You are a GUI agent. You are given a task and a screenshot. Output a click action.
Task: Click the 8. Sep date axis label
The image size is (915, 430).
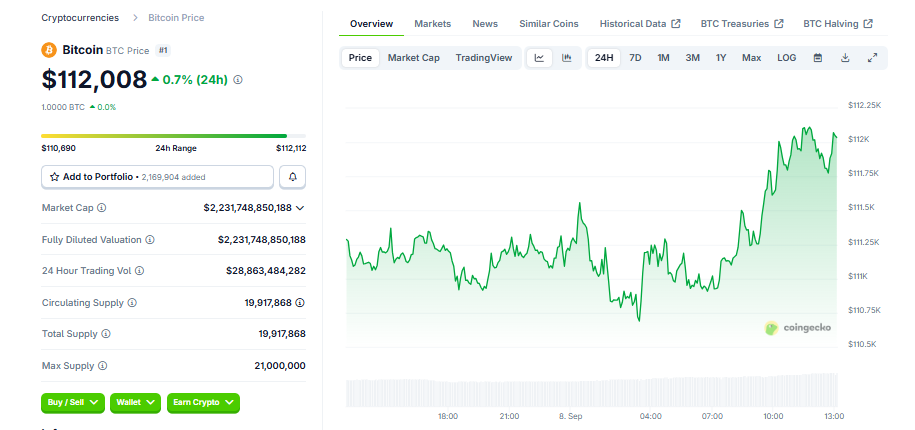(x=571, y=417)
